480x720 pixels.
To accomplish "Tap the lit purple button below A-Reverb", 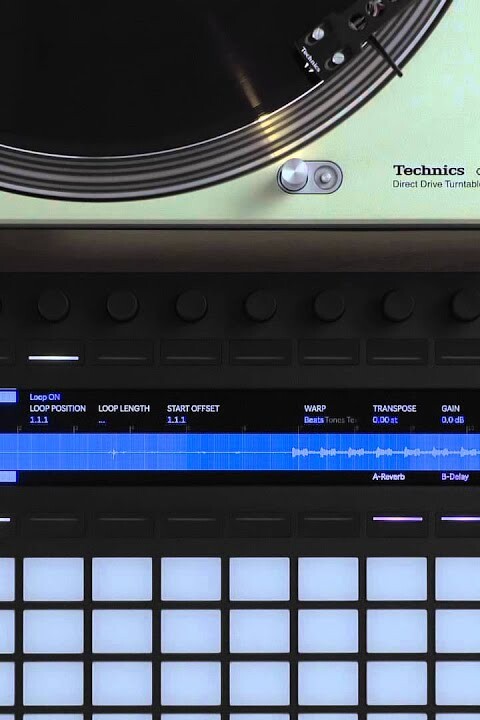I will click(397, 519).
